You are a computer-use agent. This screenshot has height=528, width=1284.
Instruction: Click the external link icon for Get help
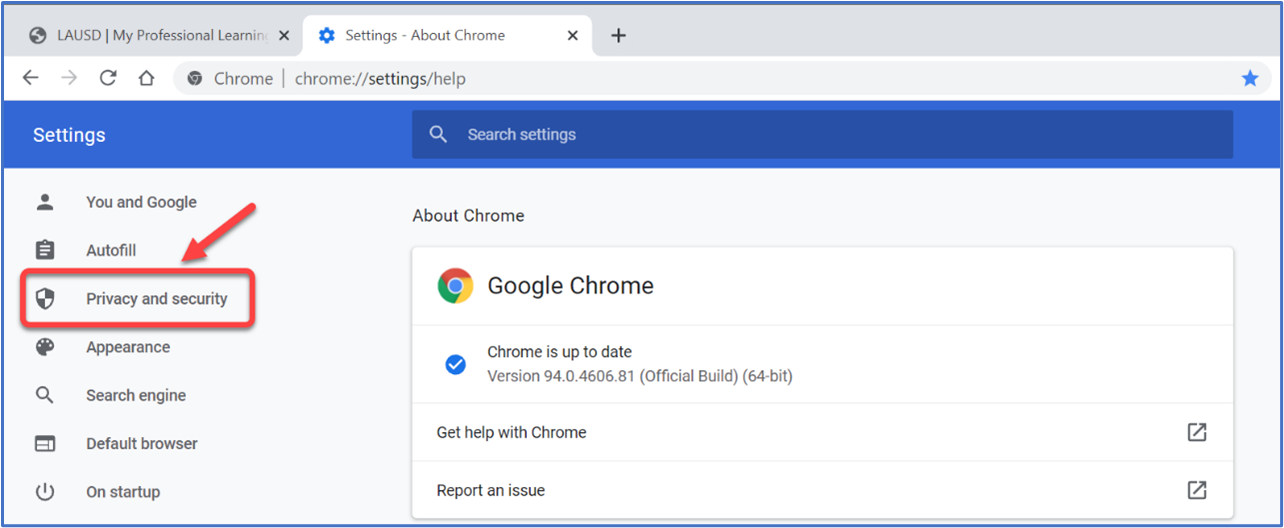[1196, 432]
